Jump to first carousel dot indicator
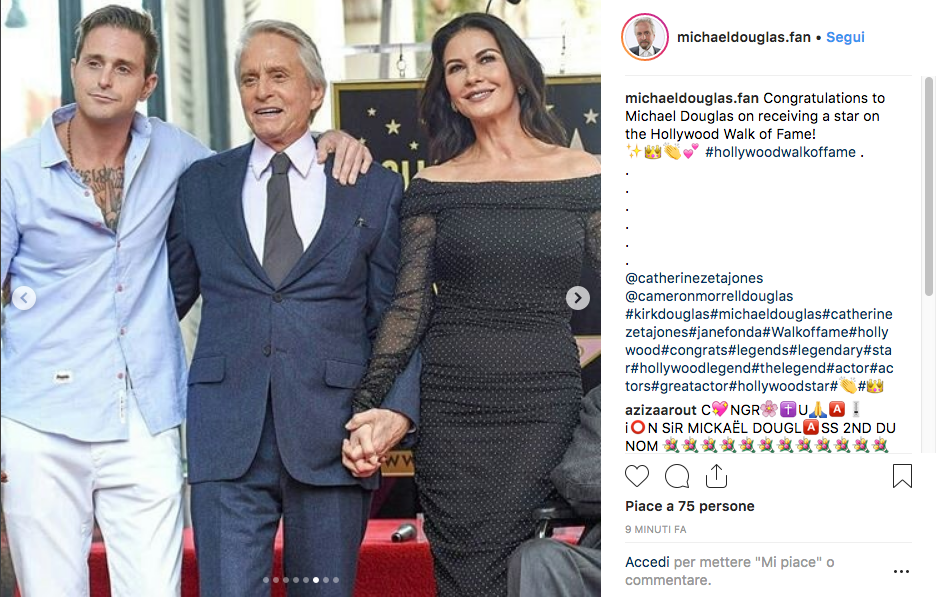 coord(266,580)
